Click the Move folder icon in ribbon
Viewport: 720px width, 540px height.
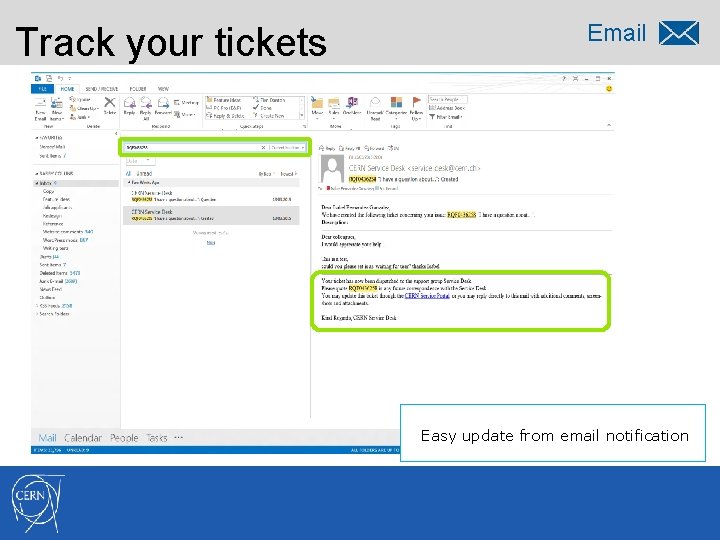click(317, 102)
